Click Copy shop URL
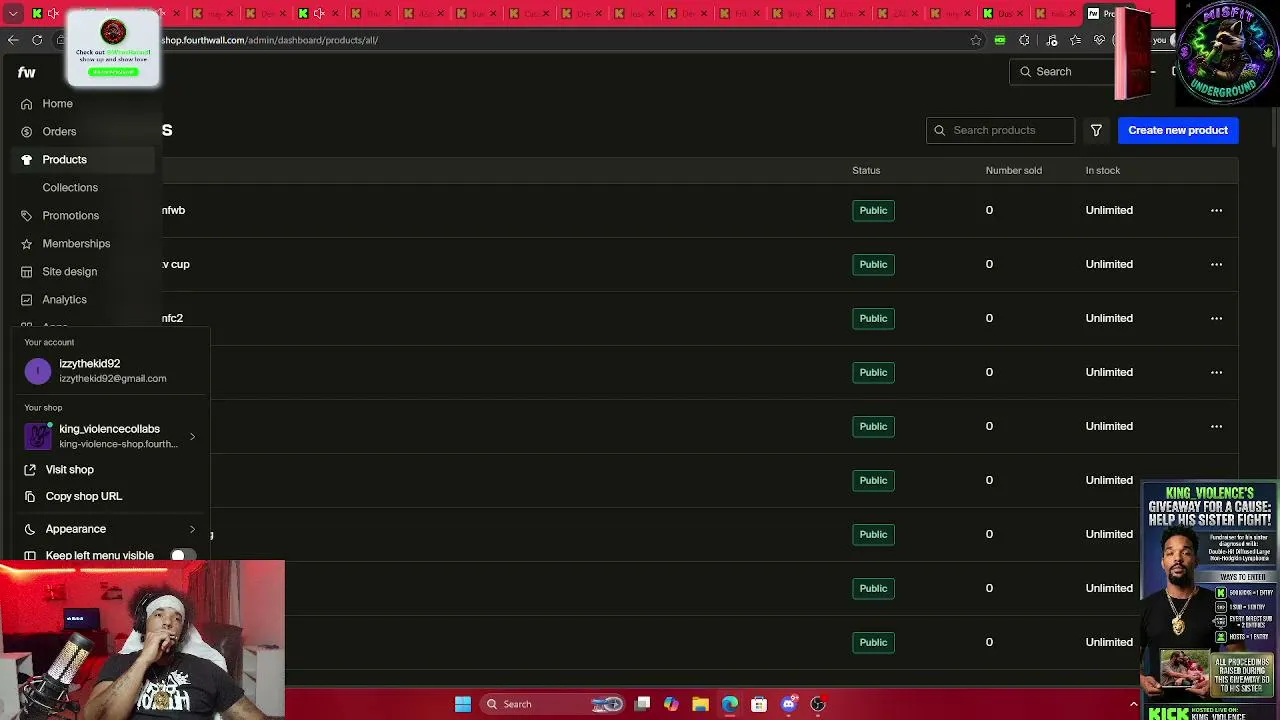This screenshot has height=720, width=1280. coord(84,497)
